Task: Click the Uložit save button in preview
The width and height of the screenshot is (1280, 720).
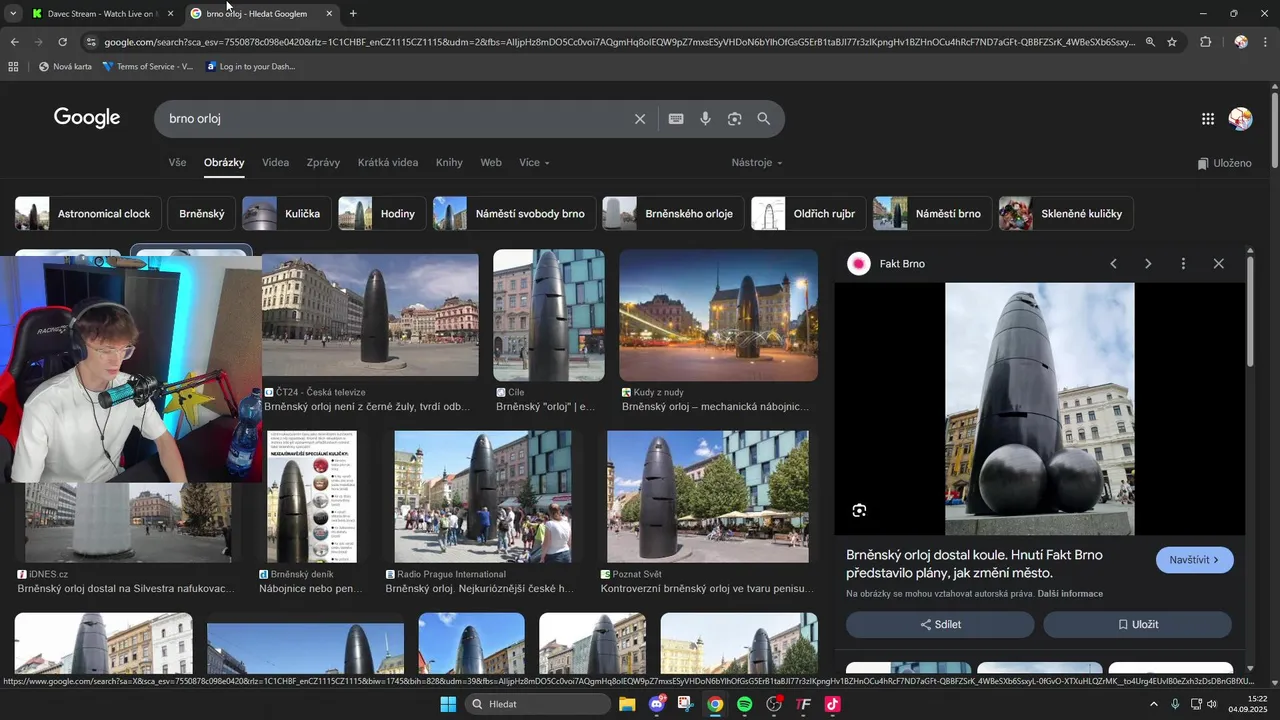Action: point(1137,625)
